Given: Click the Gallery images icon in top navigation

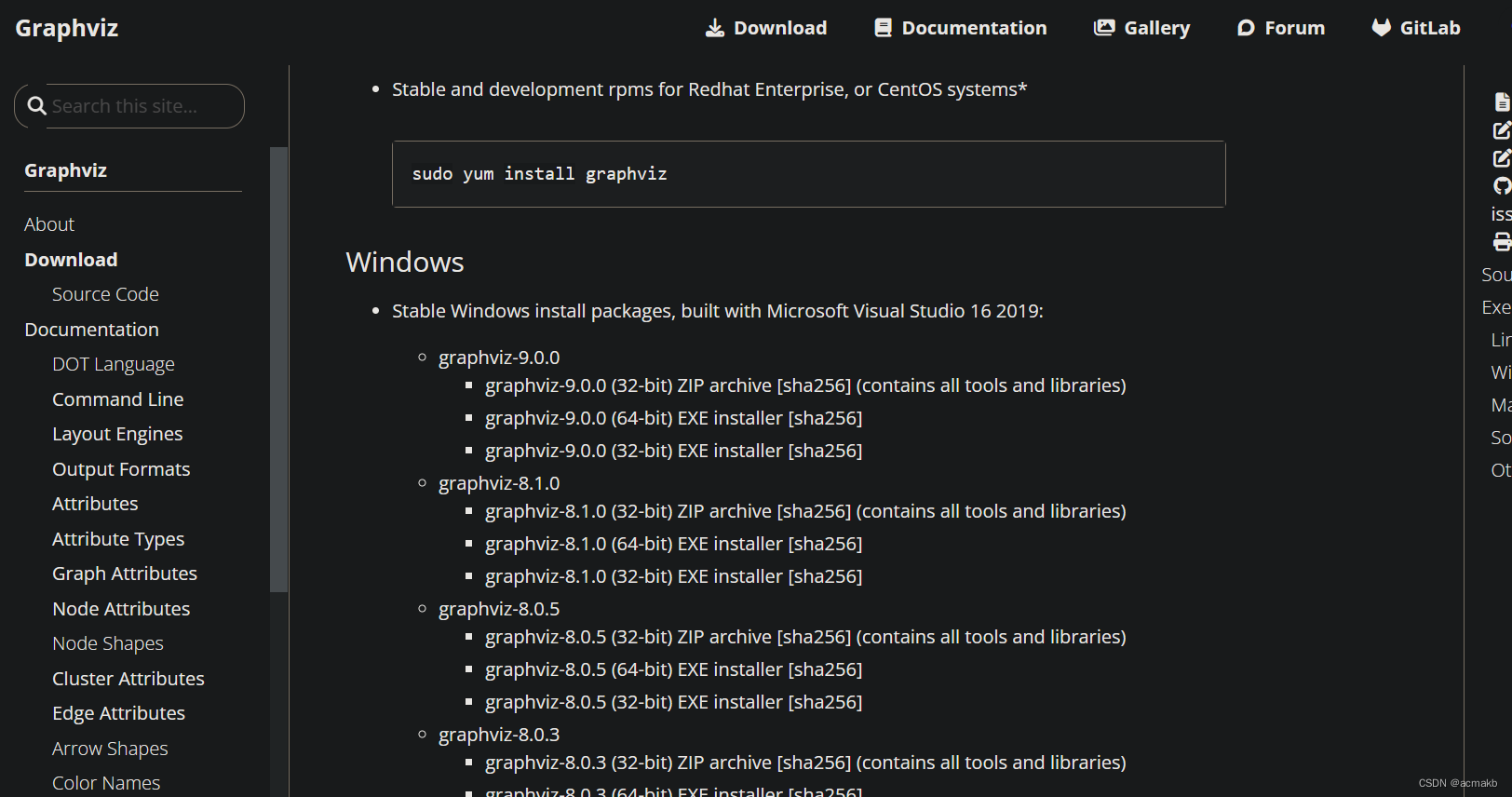Looking at the screenshot, I should pyautogui.click(x=1104, y=28).
